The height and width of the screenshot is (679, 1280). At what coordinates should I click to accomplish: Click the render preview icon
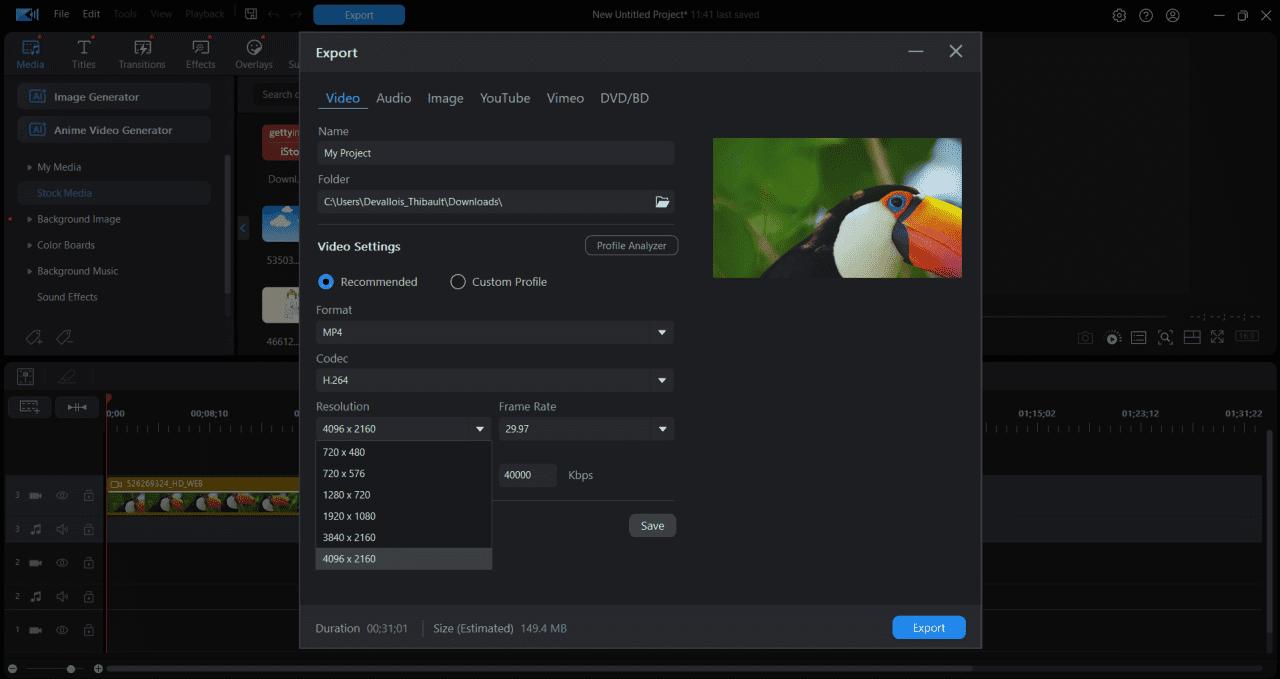pyautogui.click(x=1113, y=338)
